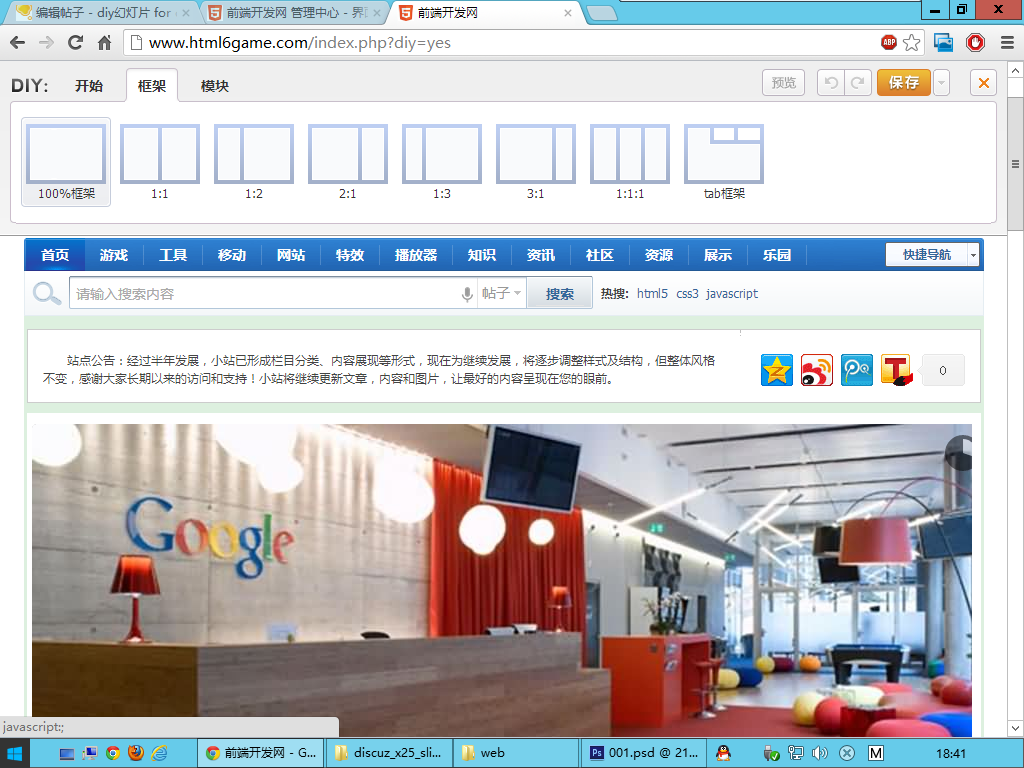The image size is (1024, 768).
Task: Choose the 1:1:1 three-column frame layout
Action: coord(630,161)
